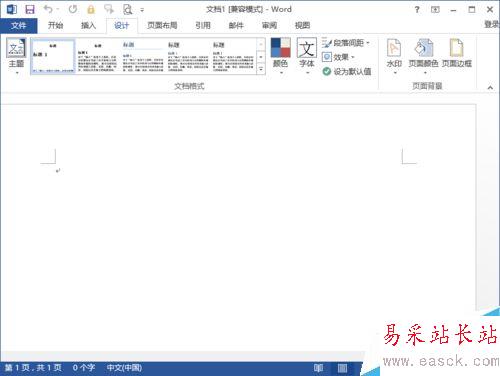This screenshot has width=500, height=376.
Task: Expand the document format gallery More arrow
Action: (x=261, y=69)
